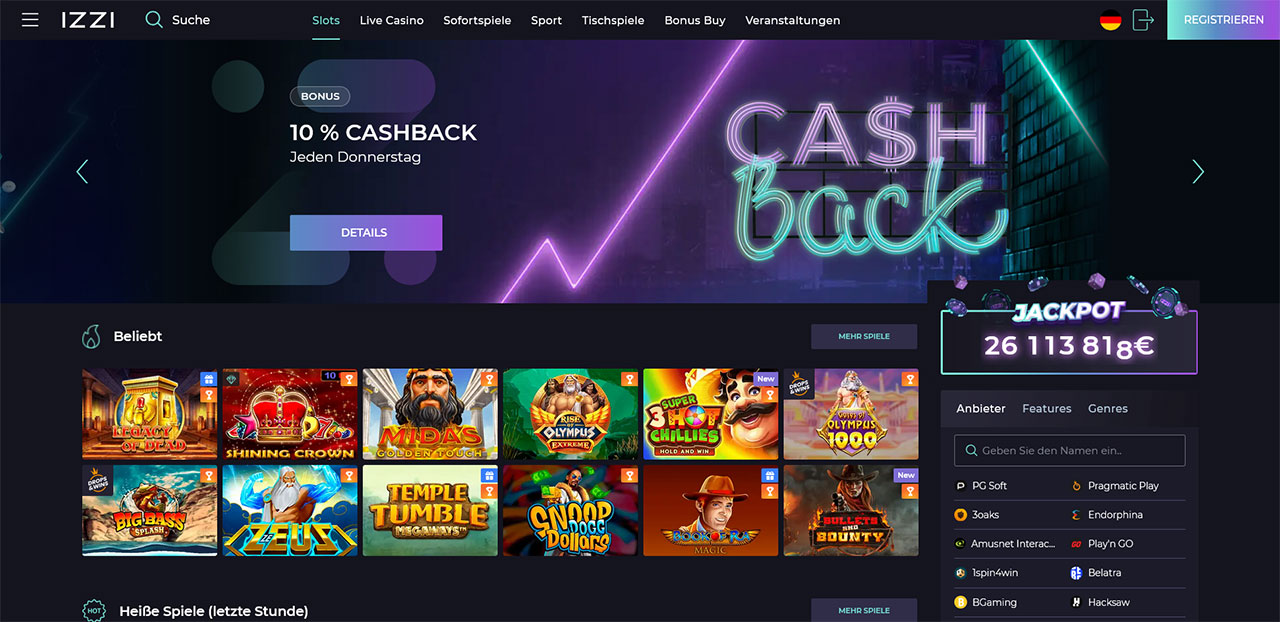
Task: Open the Snoop Dogg Dollars game thumbnail
Action: tap(570, 511)
